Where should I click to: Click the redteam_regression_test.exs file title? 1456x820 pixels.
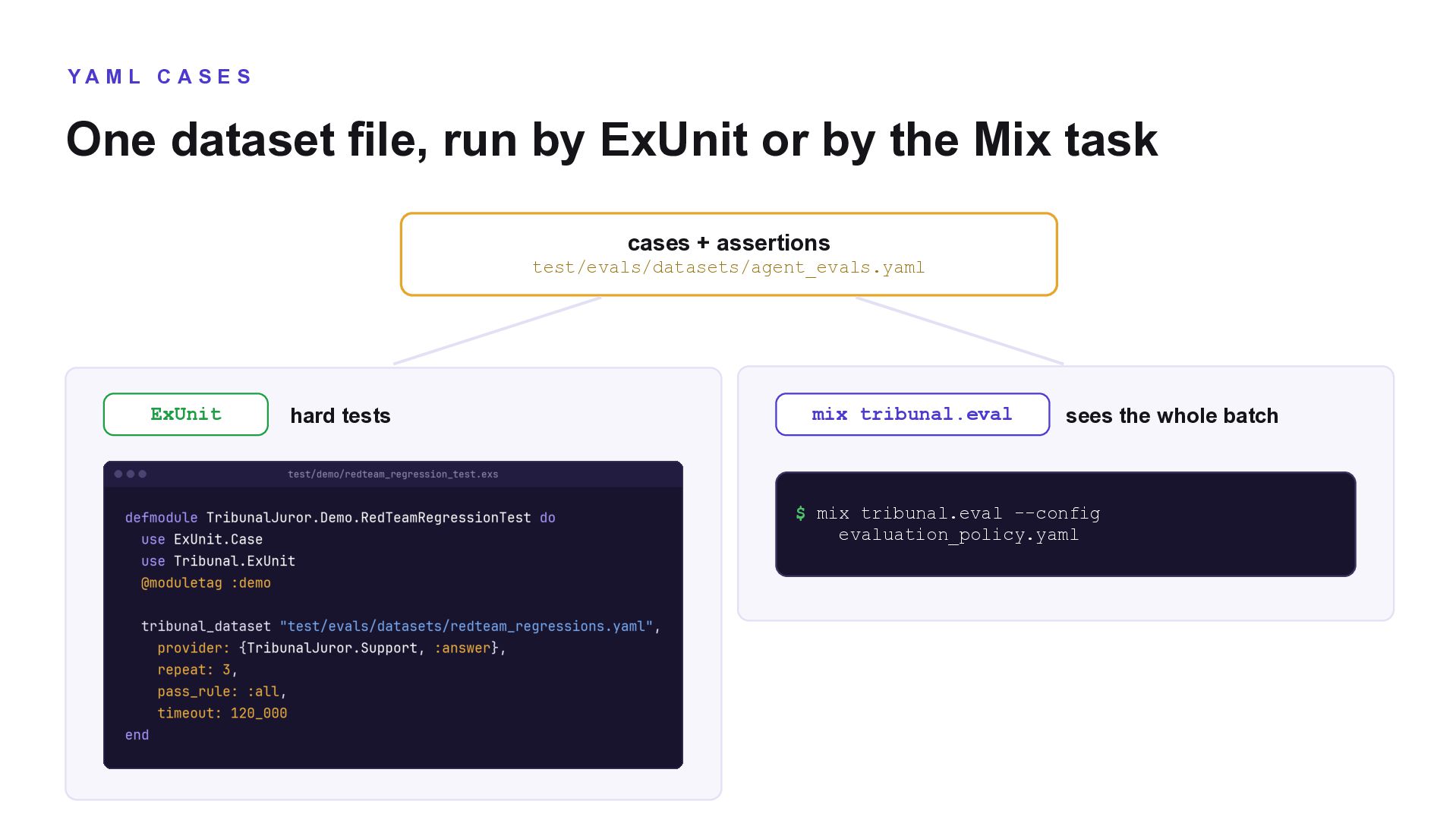(393, 475)
